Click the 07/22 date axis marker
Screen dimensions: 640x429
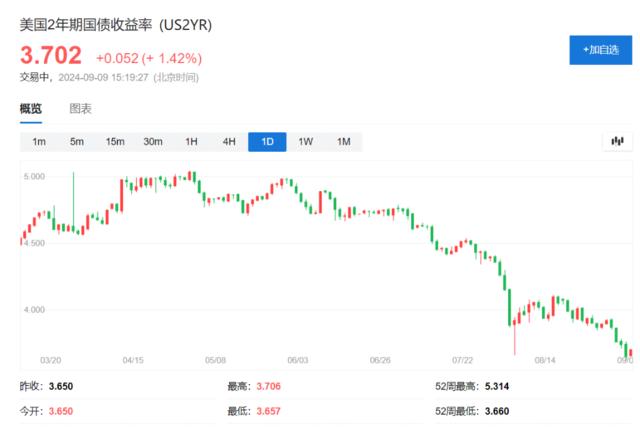coord(462,360)
